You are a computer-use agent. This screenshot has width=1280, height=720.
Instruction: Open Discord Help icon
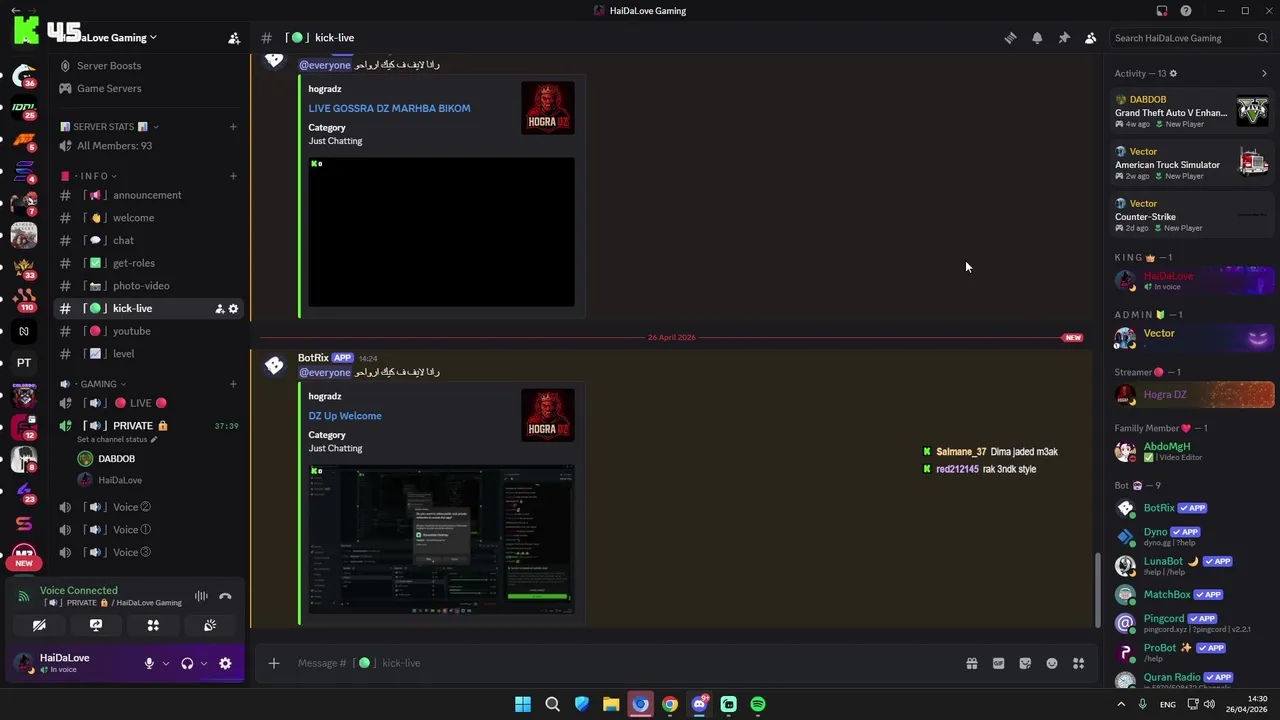(x=1186, y=11)
